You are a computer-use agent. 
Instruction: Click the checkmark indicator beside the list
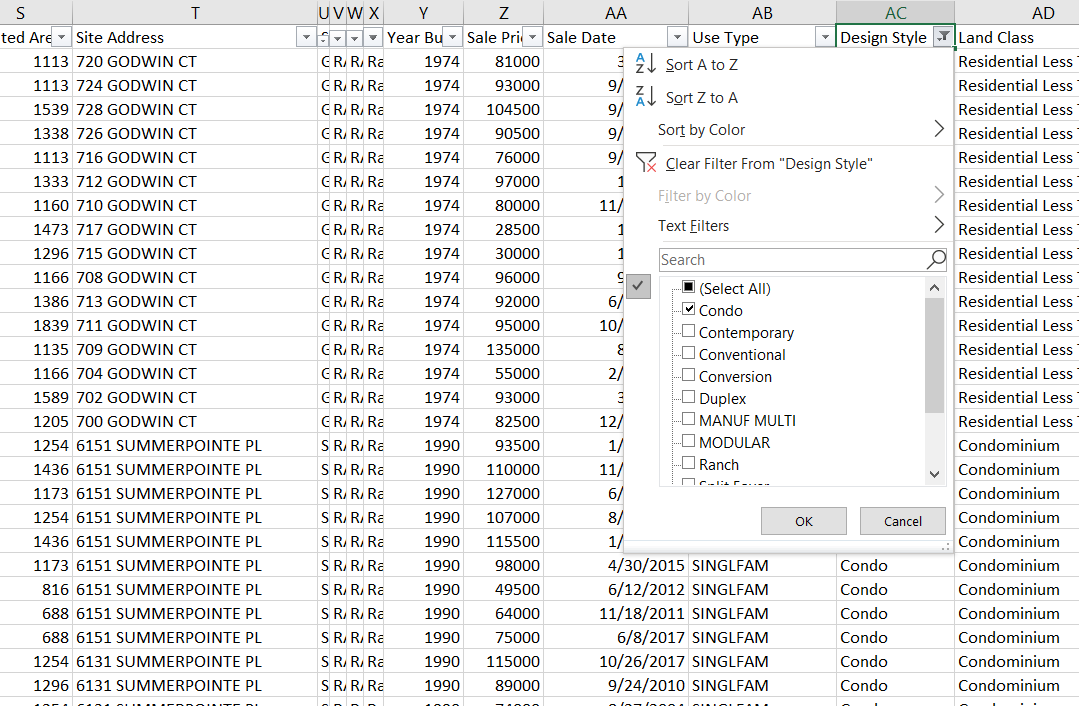[x=639, y=286]
